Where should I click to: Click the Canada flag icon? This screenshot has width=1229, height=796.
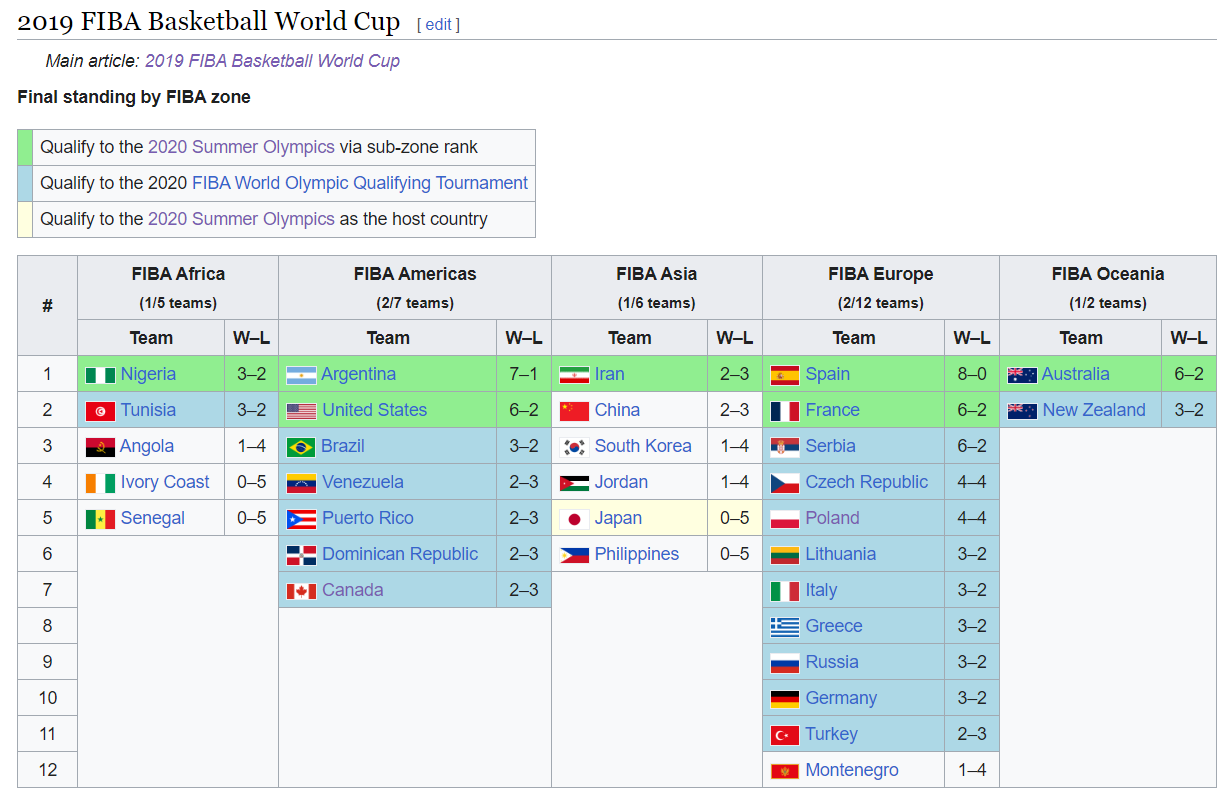pyautogui.click(x=301, y=591)
